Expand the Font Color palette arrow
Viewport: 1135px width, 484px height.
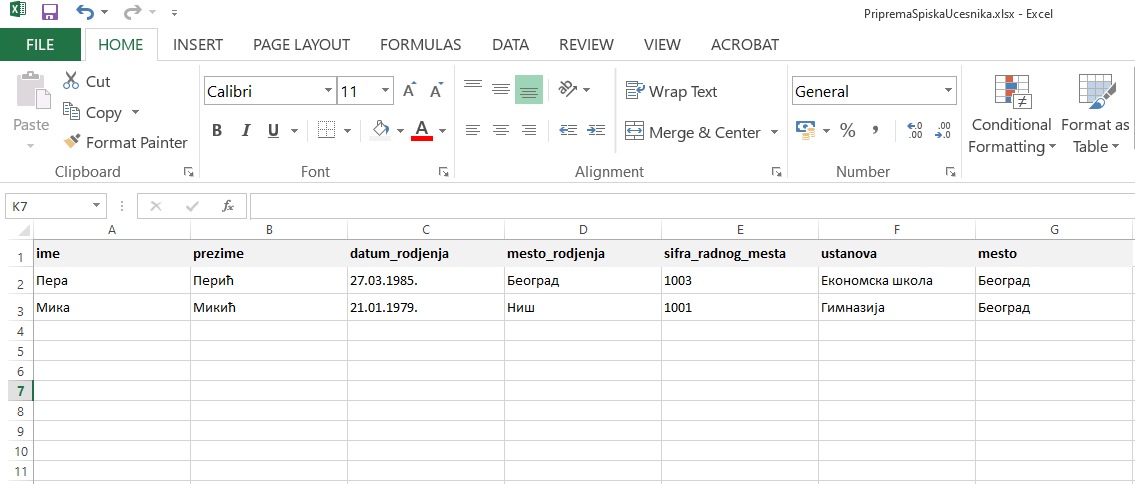(442, 131)
